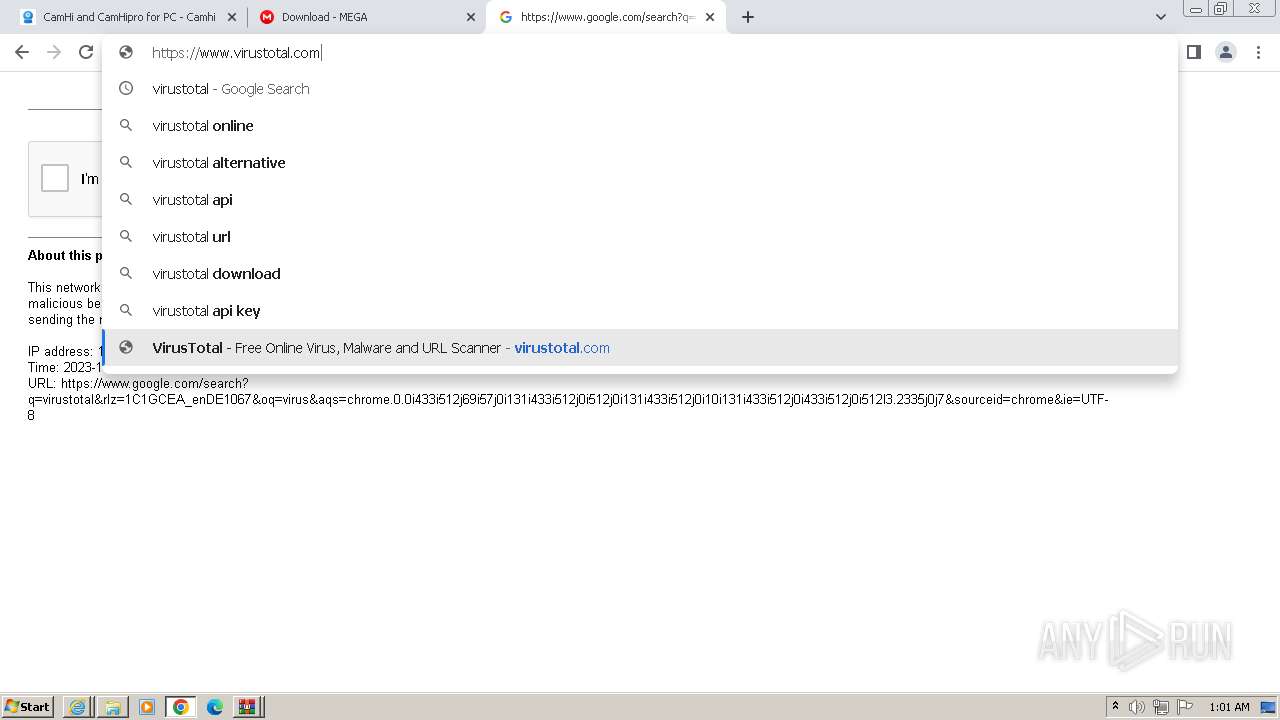Click the Show desktop button in the tray
This screenshot has height=720, width=1280.
[1268, 707]
